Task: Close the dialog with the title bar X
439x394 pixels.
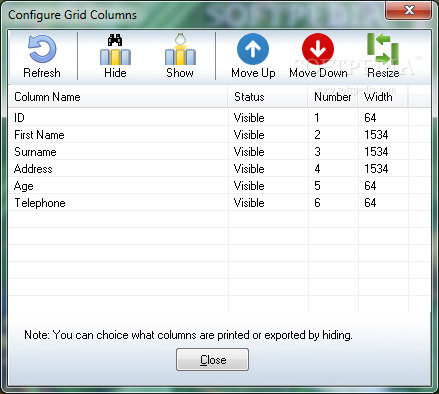Action: click(409, 10)
